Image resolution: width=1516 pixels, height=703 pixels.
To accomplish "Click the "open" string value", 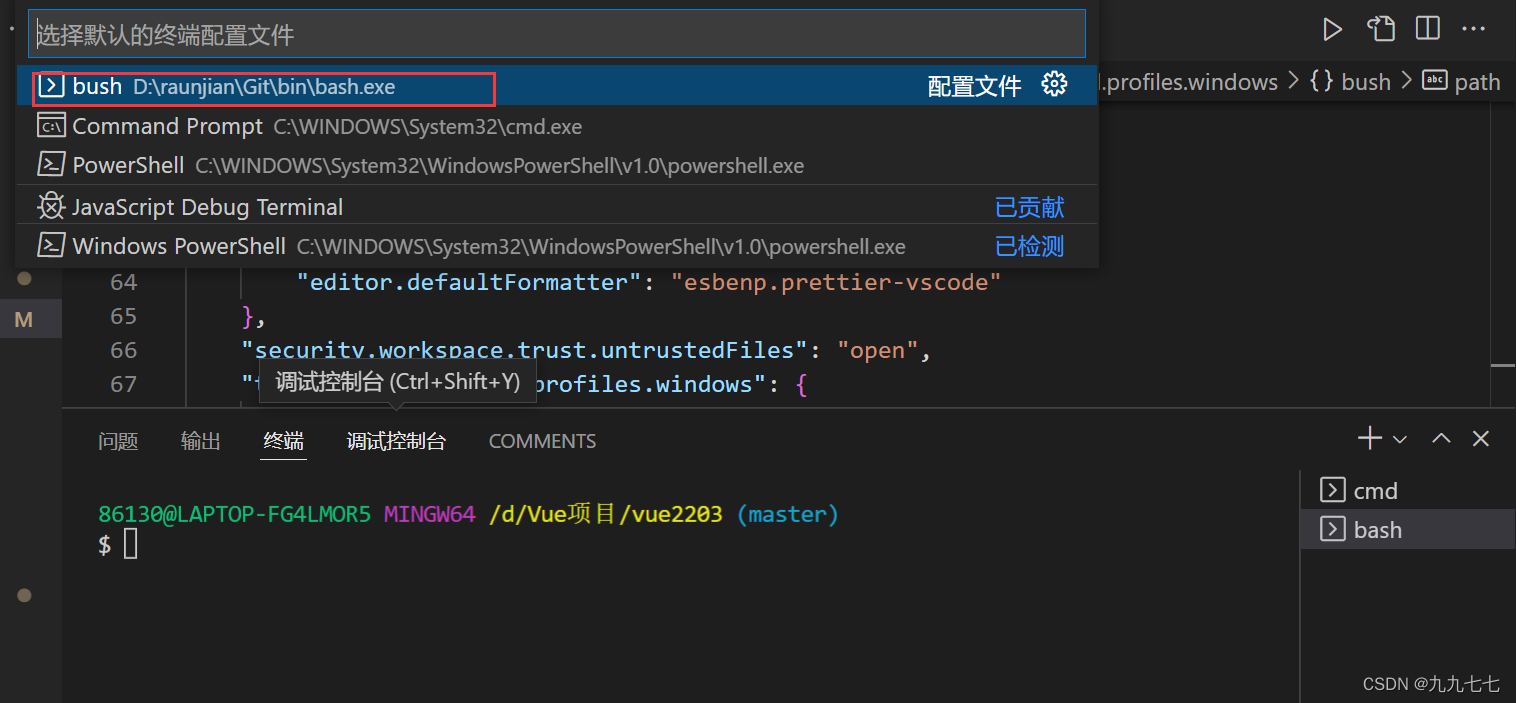I will click(x=877, y=350).
